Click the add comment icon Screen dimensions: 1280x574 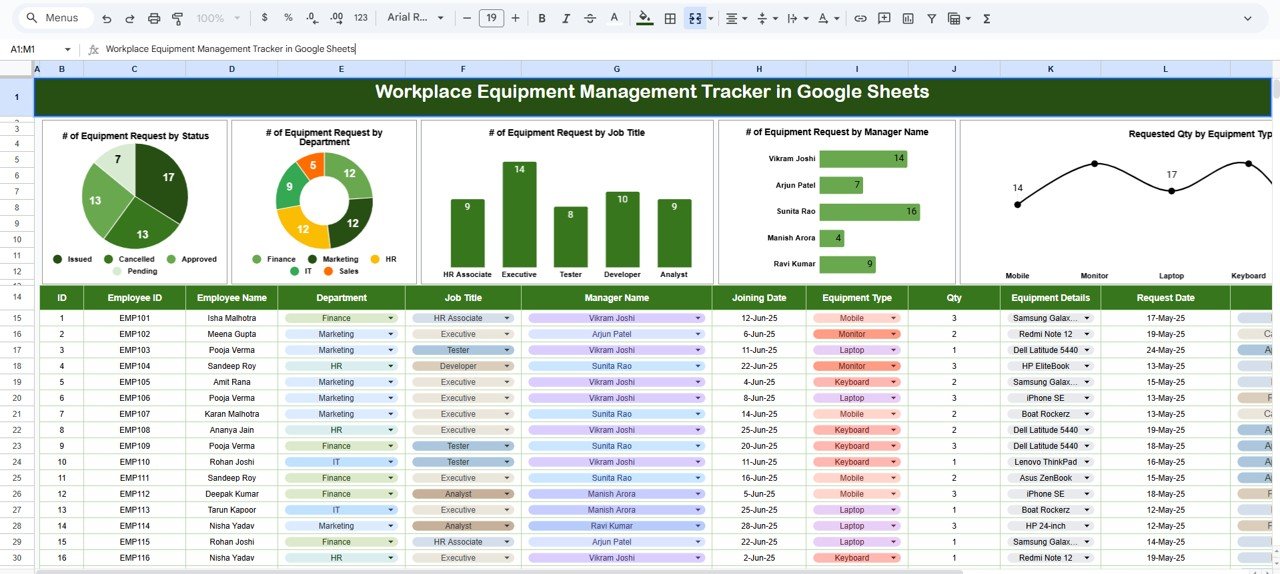tap(884, 18)
